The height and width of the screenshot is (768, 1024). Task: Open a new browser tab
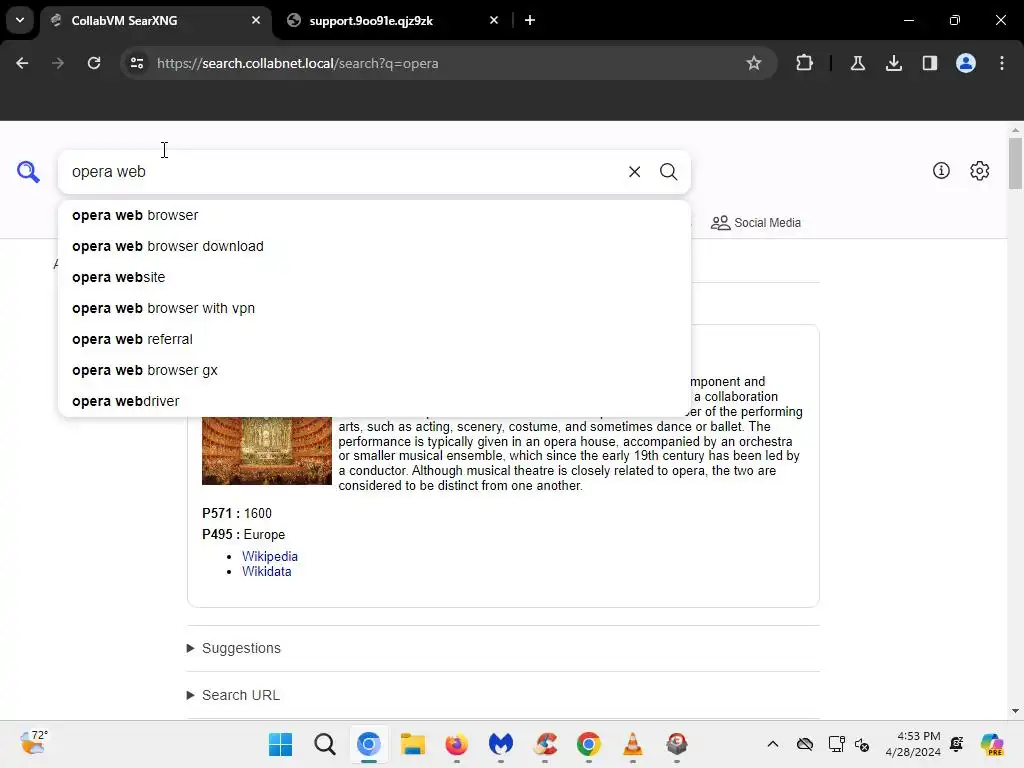530,20
